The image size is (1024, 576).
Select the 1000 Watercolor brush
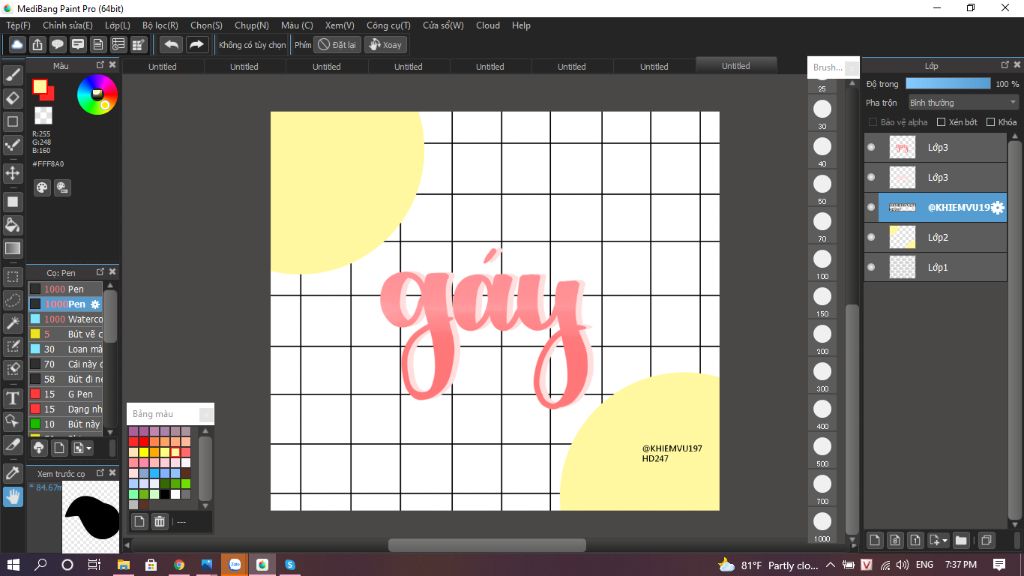65,319
